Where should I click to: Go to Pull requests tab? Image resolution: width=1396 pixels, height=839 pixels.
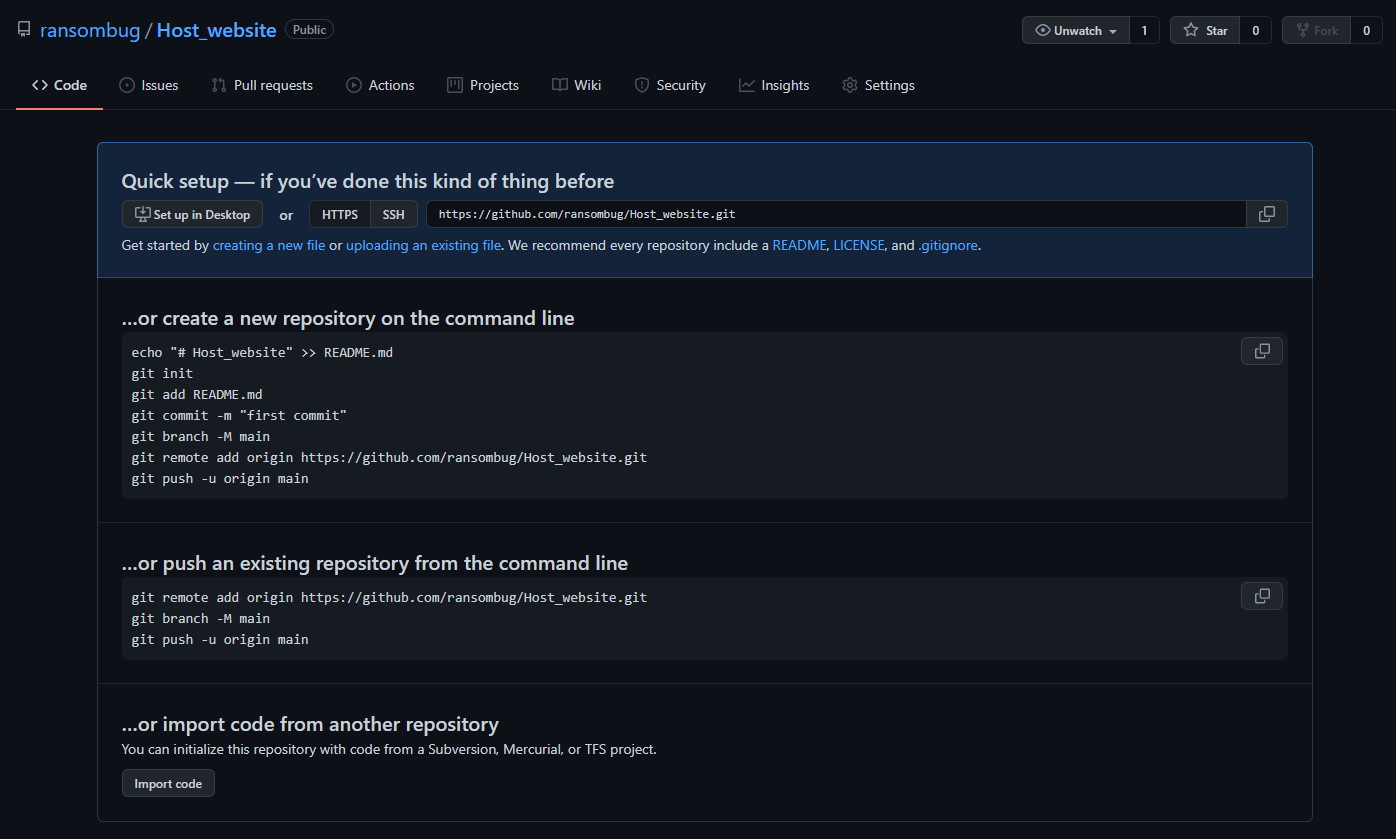(262, 85)
